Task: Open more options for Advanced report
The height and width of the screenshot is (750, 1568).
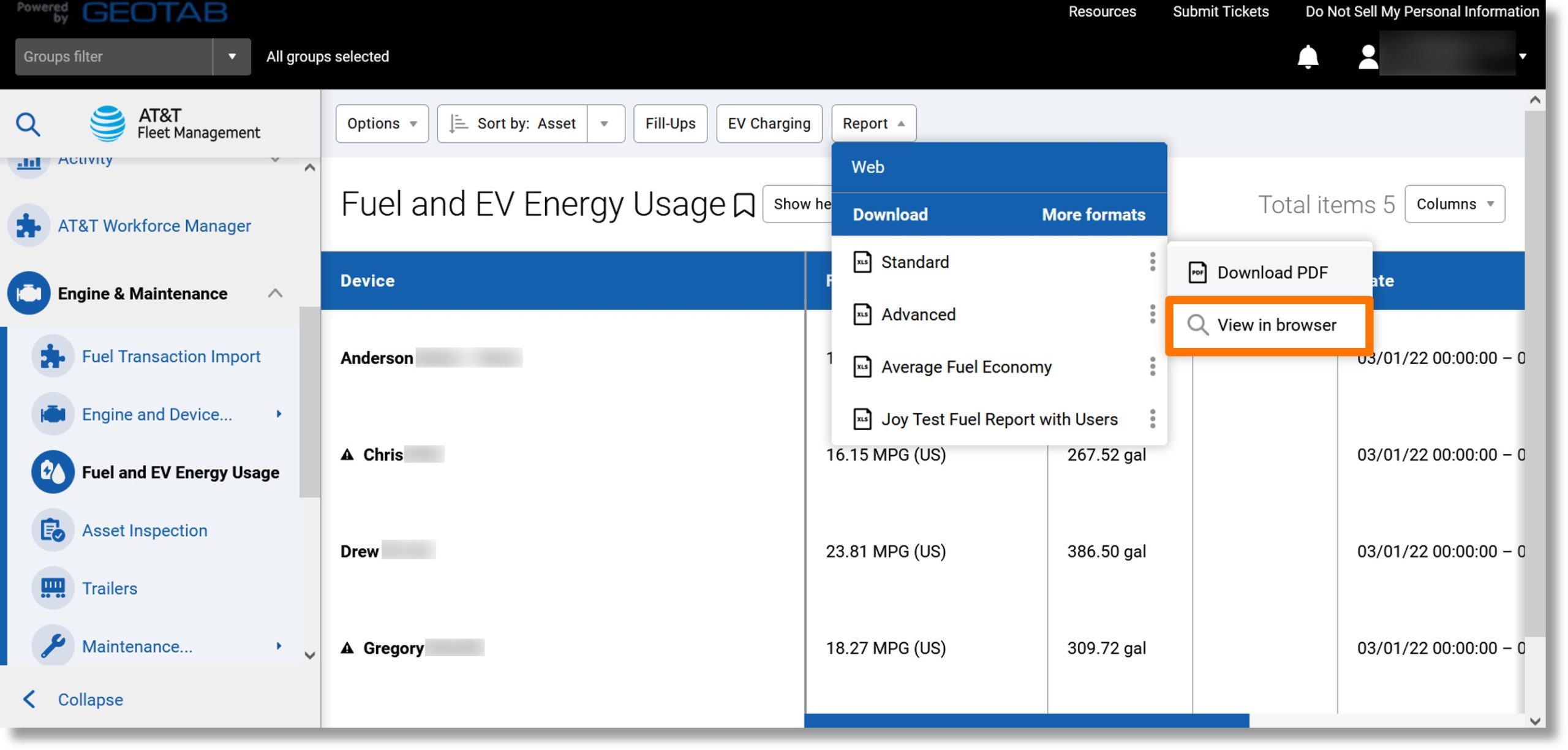Action: tap(1153, 315)
